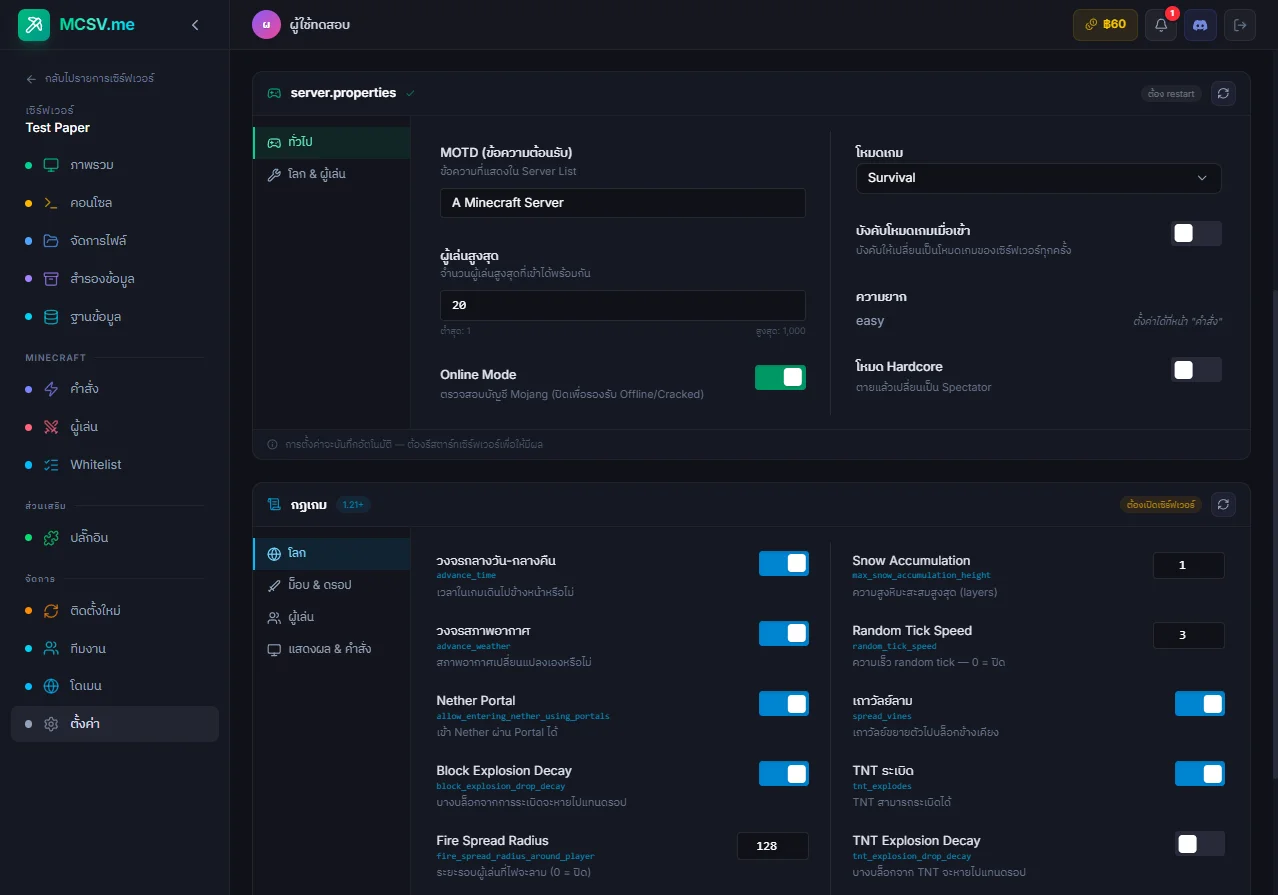Select the โลก & ผู้เล่น tab

pyautogui.click(x=318, y=174)
